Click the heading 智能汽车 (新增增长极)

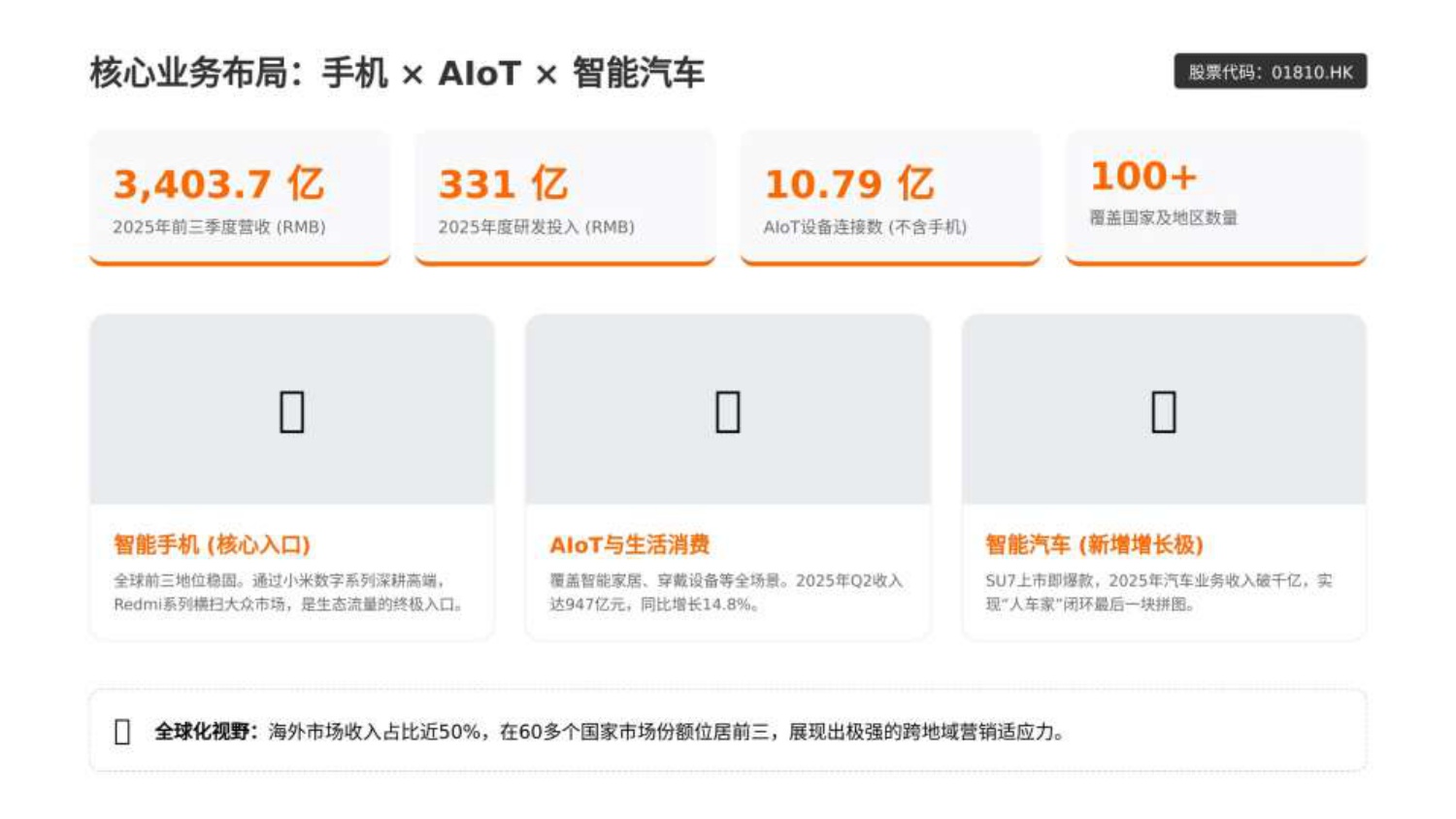pyautogui.click(x=1094, y=545)
